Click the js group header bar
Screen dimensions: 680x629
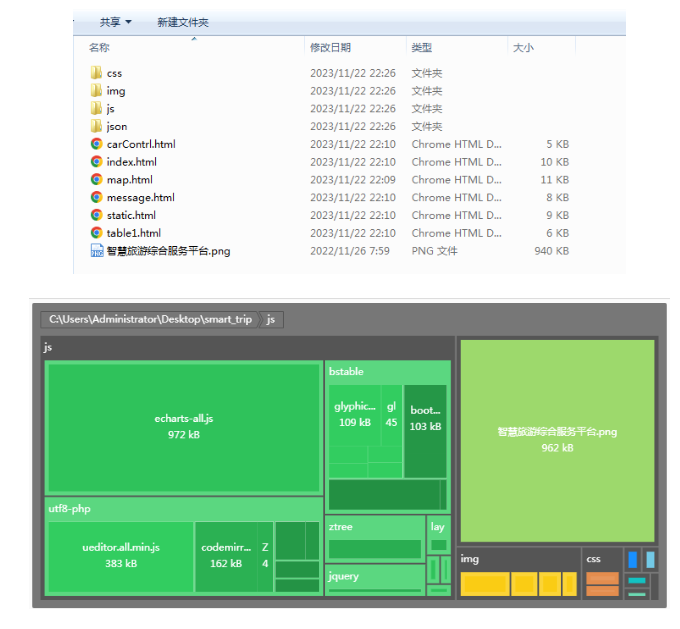point(248,347)
